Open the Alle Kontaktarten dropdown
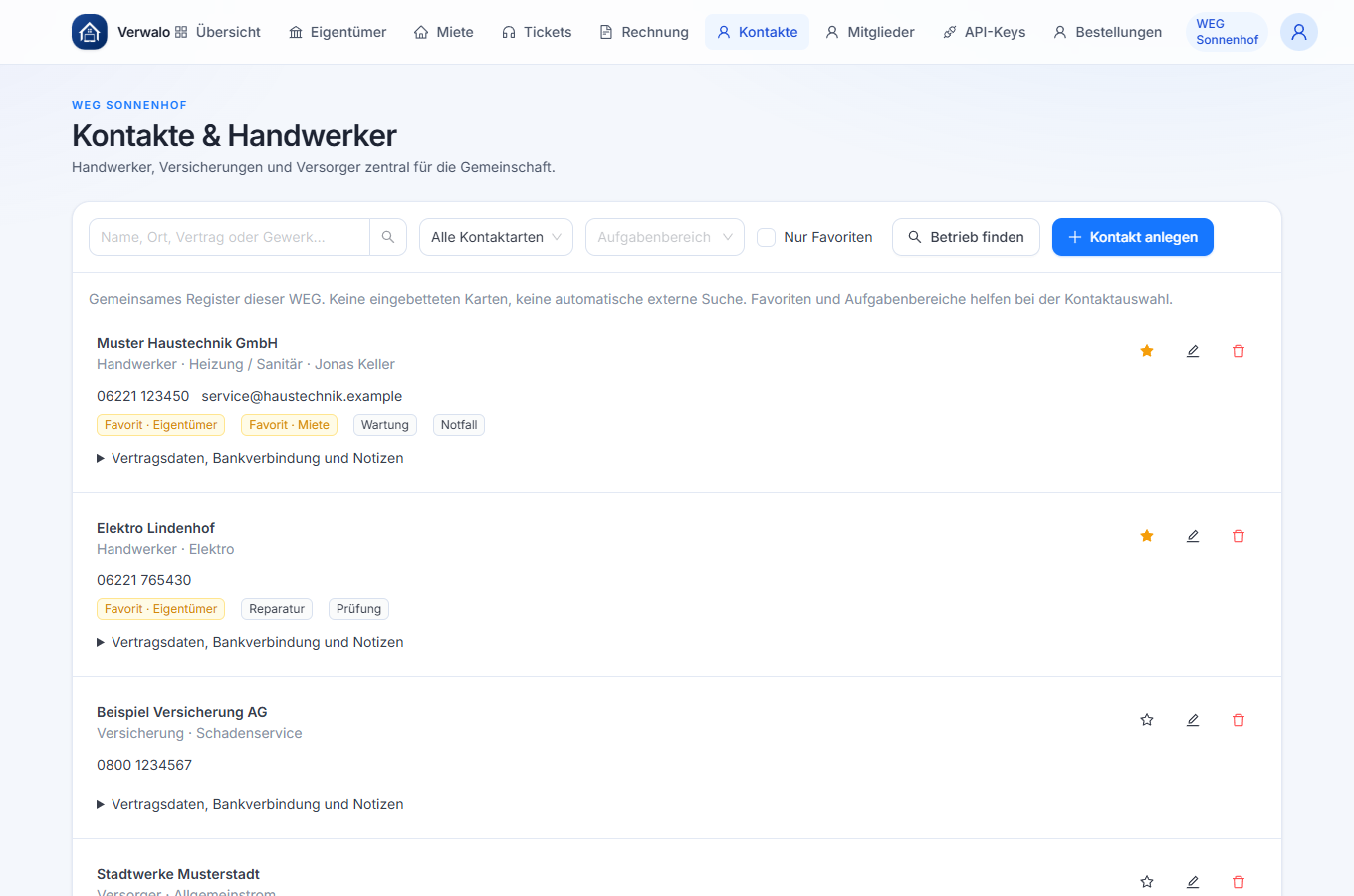 [x=496, y=237]
